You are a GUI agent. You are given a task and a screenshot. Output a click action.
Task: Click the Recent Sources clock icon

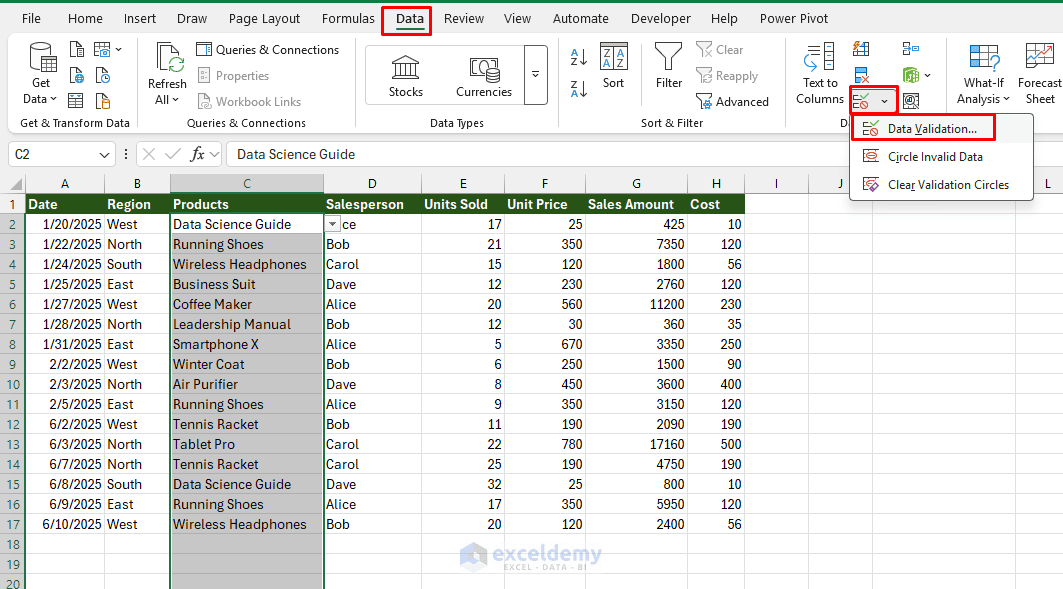pyautogui.click(x=102, y=75)
